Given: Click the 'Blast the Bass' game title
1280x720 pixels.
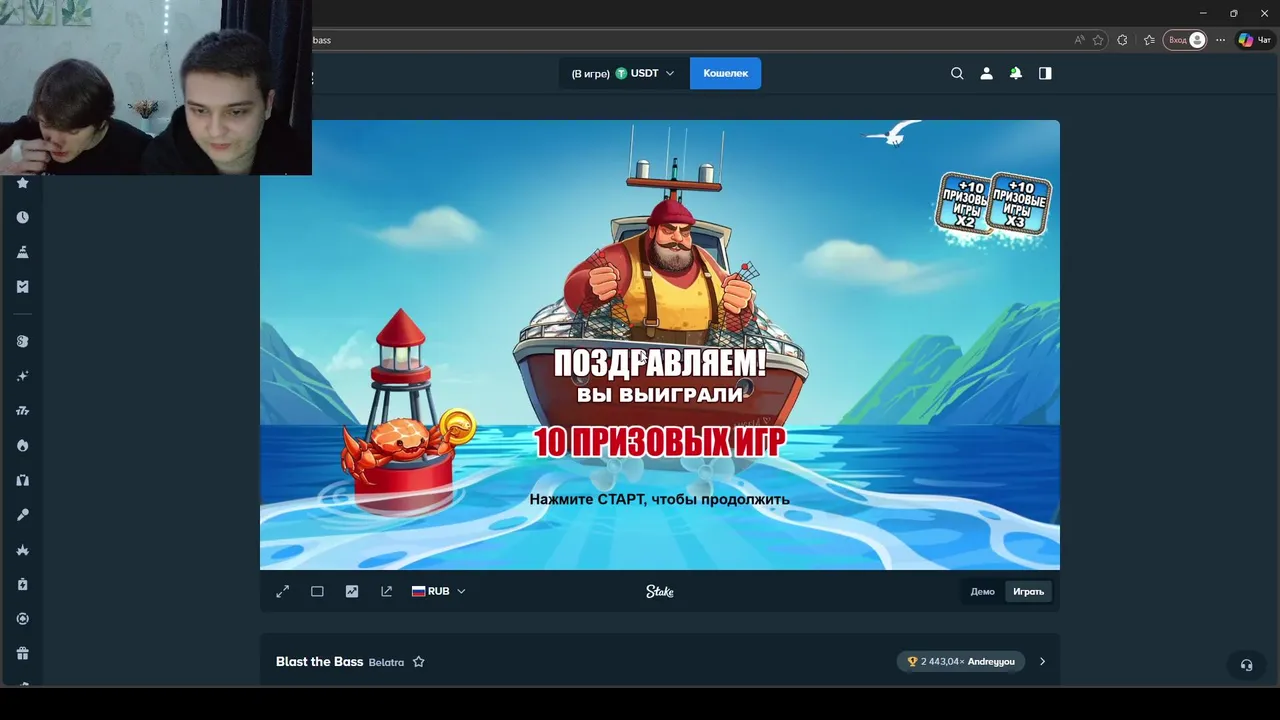Looking at the screenshot, I should 319,662.
